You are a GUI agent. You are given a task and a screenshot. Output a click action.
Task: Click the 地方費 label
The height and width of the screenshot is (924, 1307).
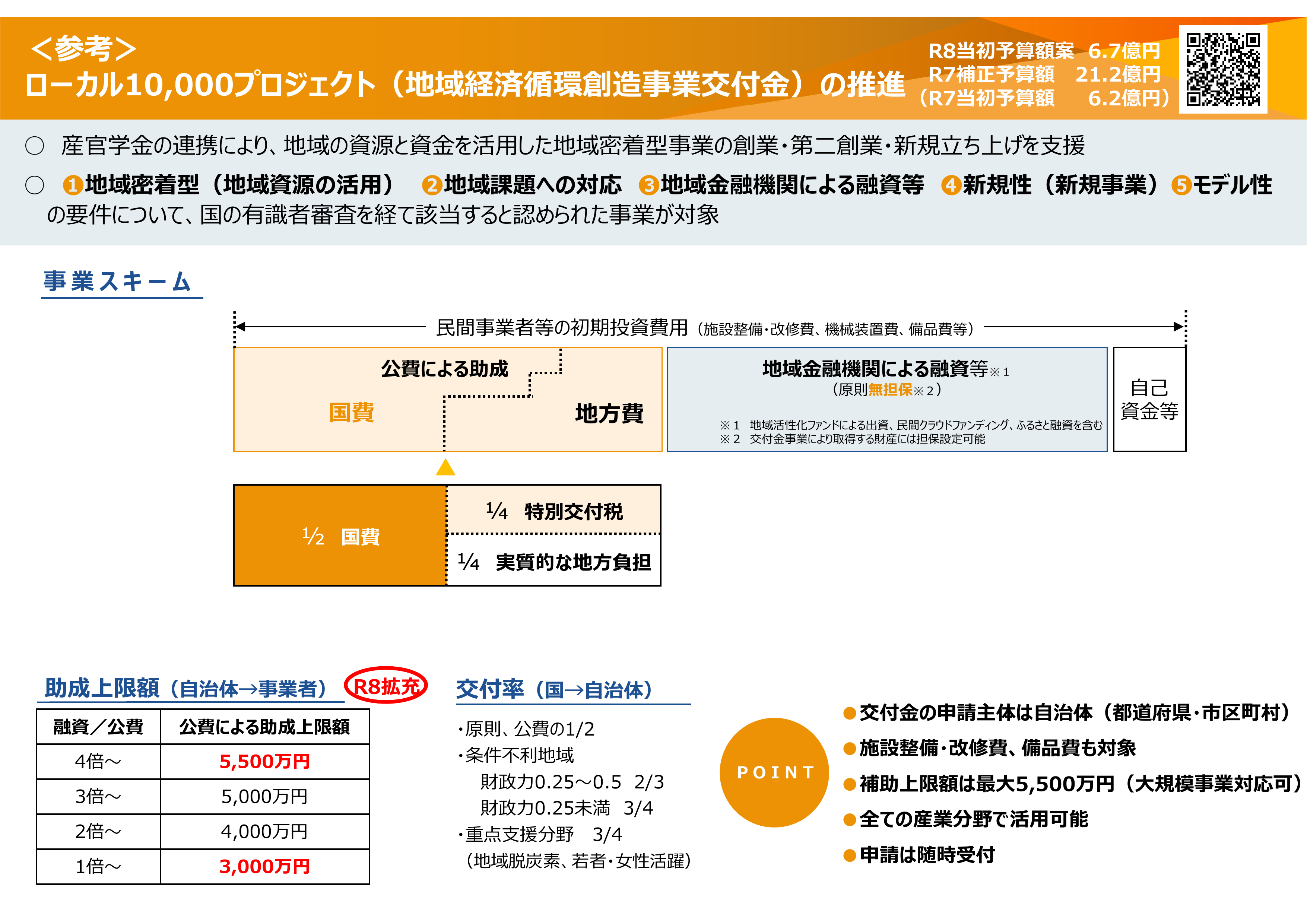coord(609,413)
